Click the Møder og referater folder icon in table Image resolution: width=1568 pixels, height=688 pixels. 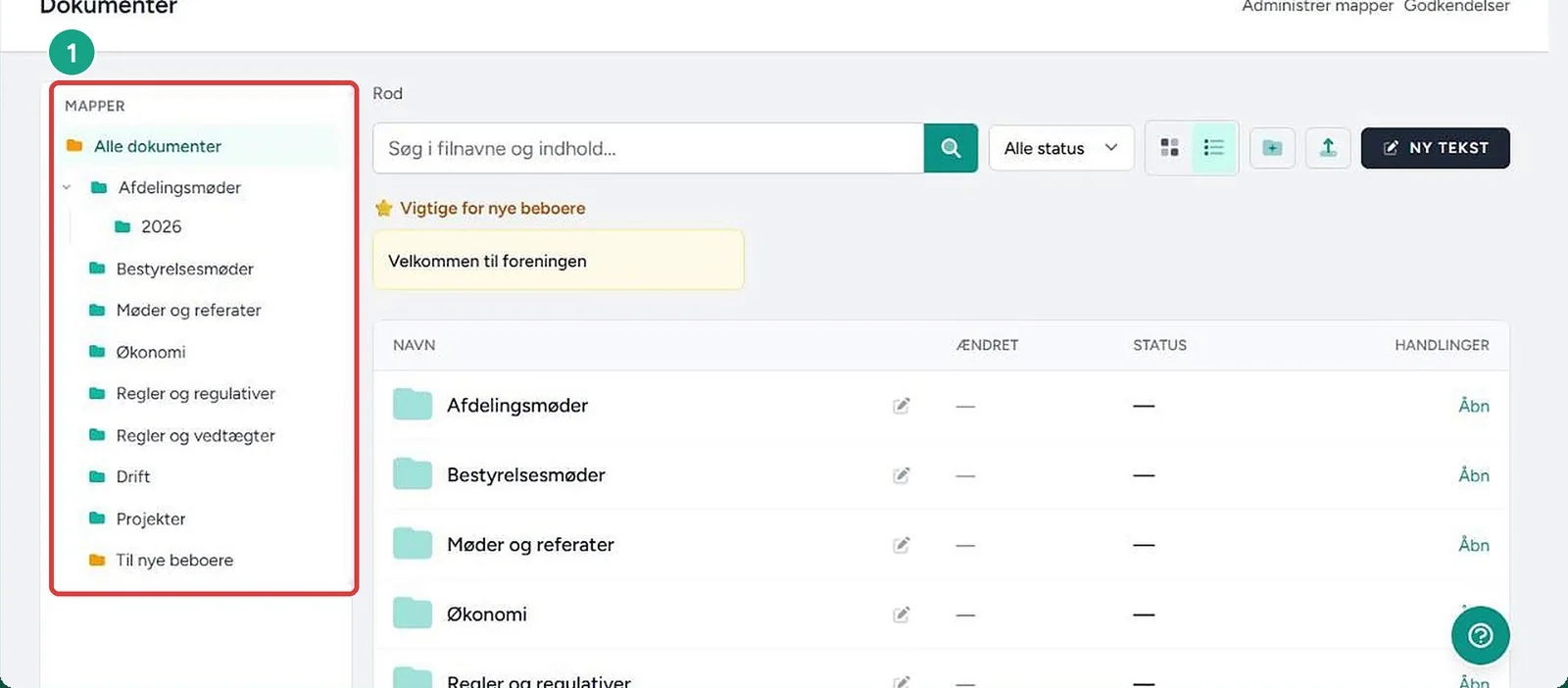coord(413,544)
